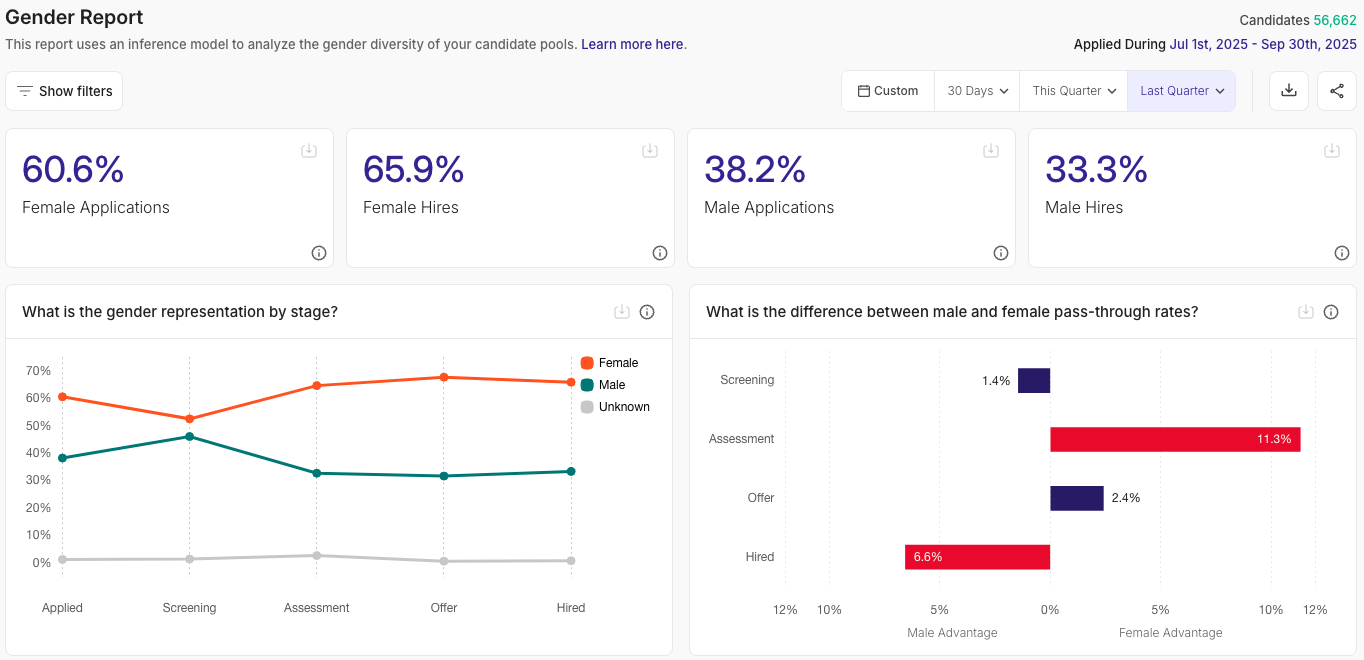
Task: Open the This Quarter dropdown
Action: pos(1074,91)
